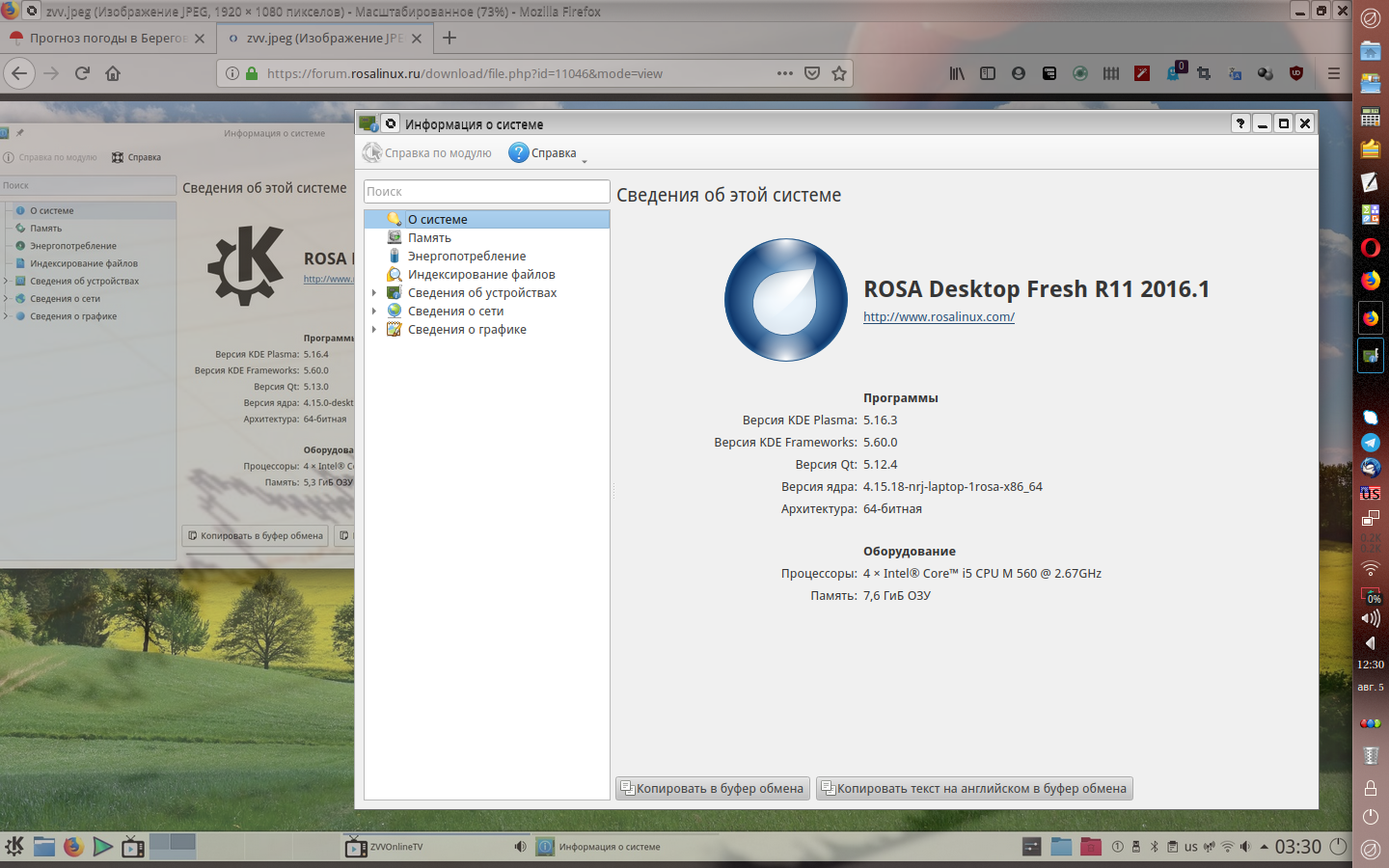Open the Справка dropdown in Информация о системе
Screen dimensions: 1389x868
(x=547, y=152)
